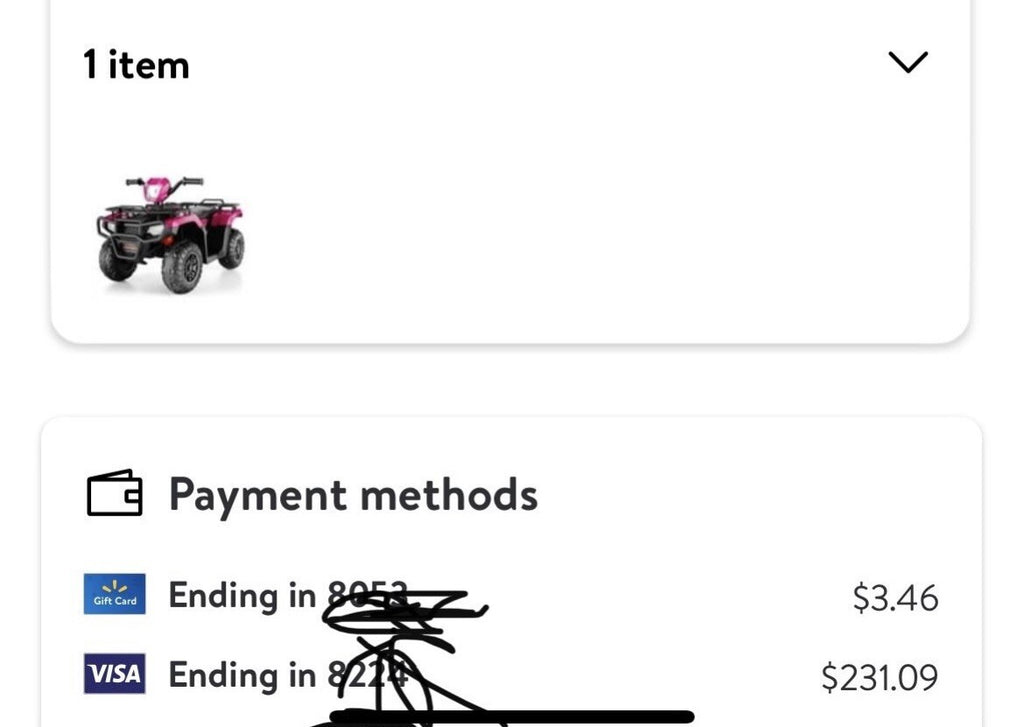1024x727 pixels.
Task: Collapse the 1 item section chevron
Action: point(908,63)
